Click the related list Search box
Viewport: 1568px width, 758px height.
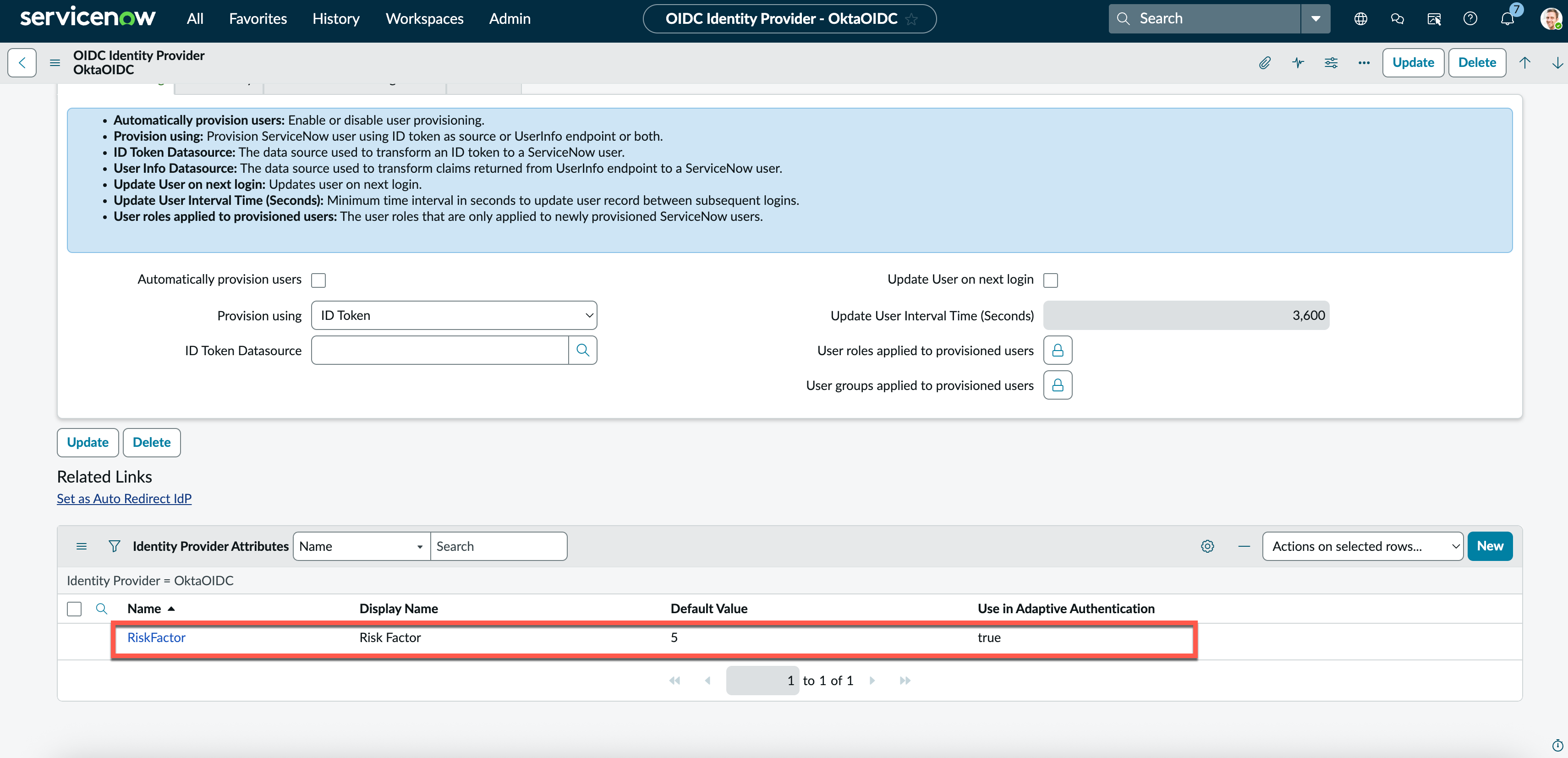499,546
